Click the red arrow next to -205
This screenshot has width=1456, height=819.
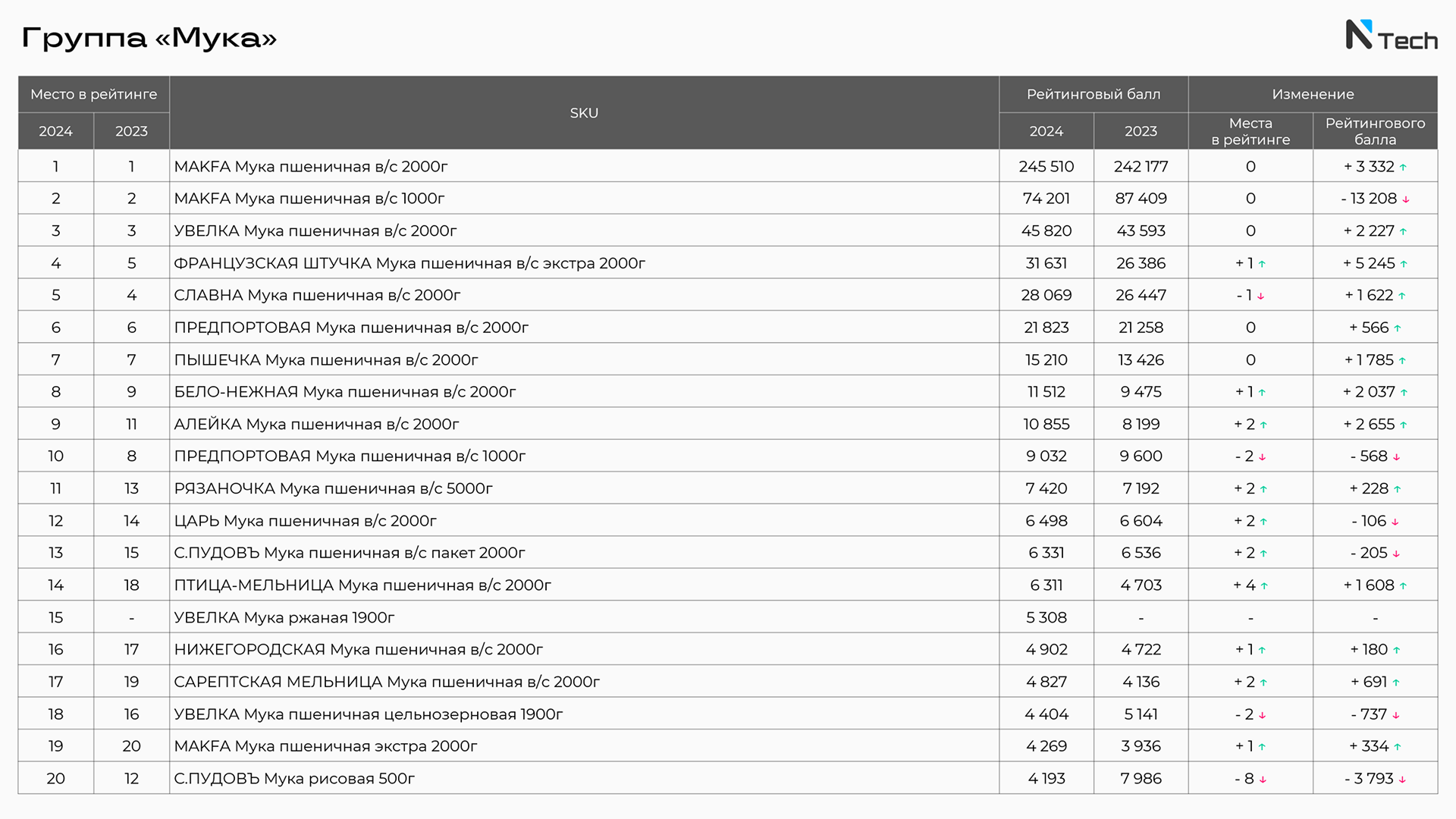click(1396, 554)
